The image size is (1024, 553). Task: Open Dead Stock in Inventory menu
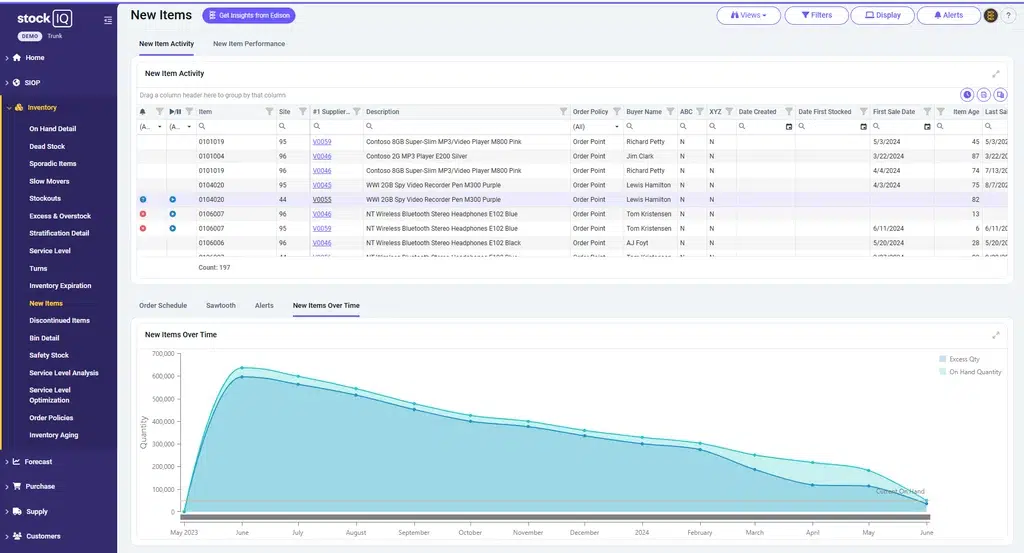click(x=47, y=146)
